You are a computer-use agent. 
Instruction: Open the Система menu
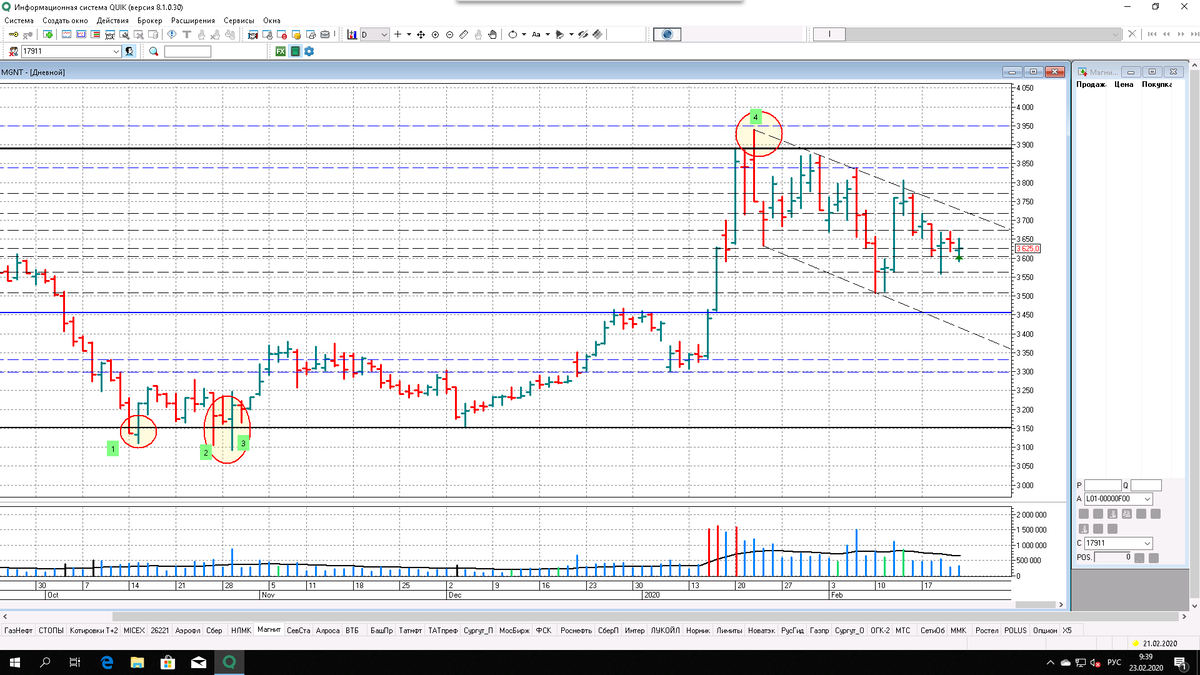click(19, 20)
